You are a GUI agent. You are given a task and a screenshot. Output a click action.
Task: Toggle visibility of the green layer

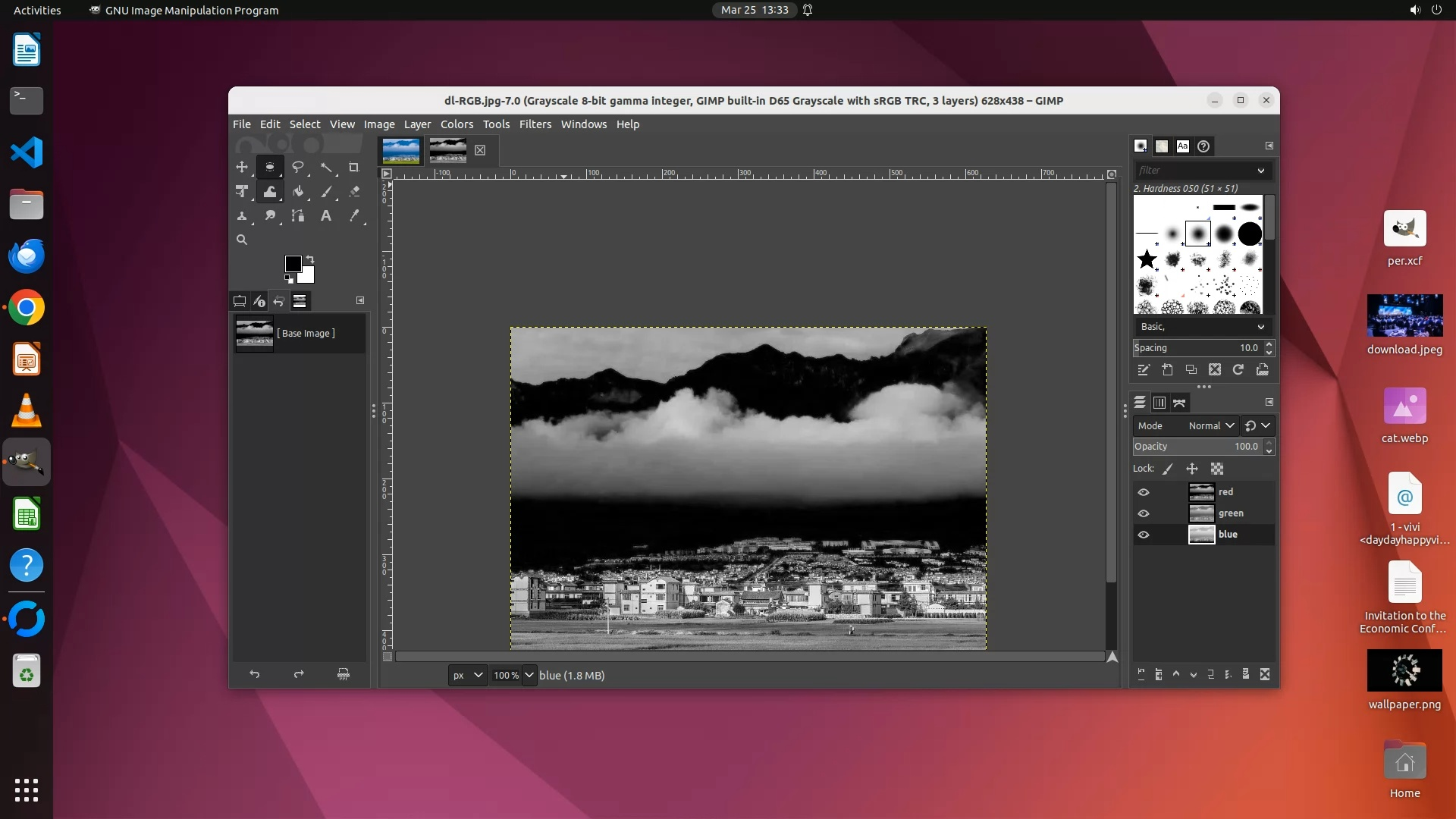1144,513
